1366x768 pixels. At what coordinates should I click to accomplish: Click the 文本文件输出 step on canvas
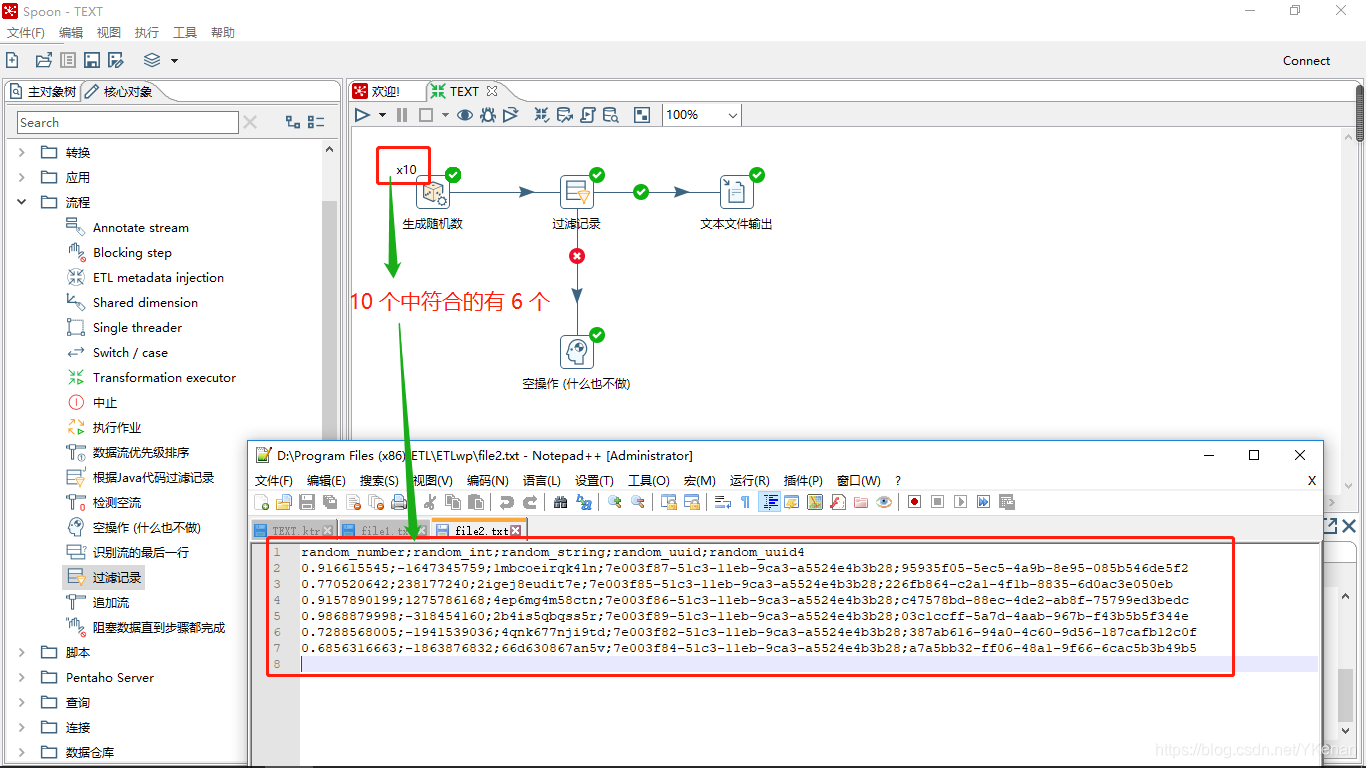click(736, 192)
